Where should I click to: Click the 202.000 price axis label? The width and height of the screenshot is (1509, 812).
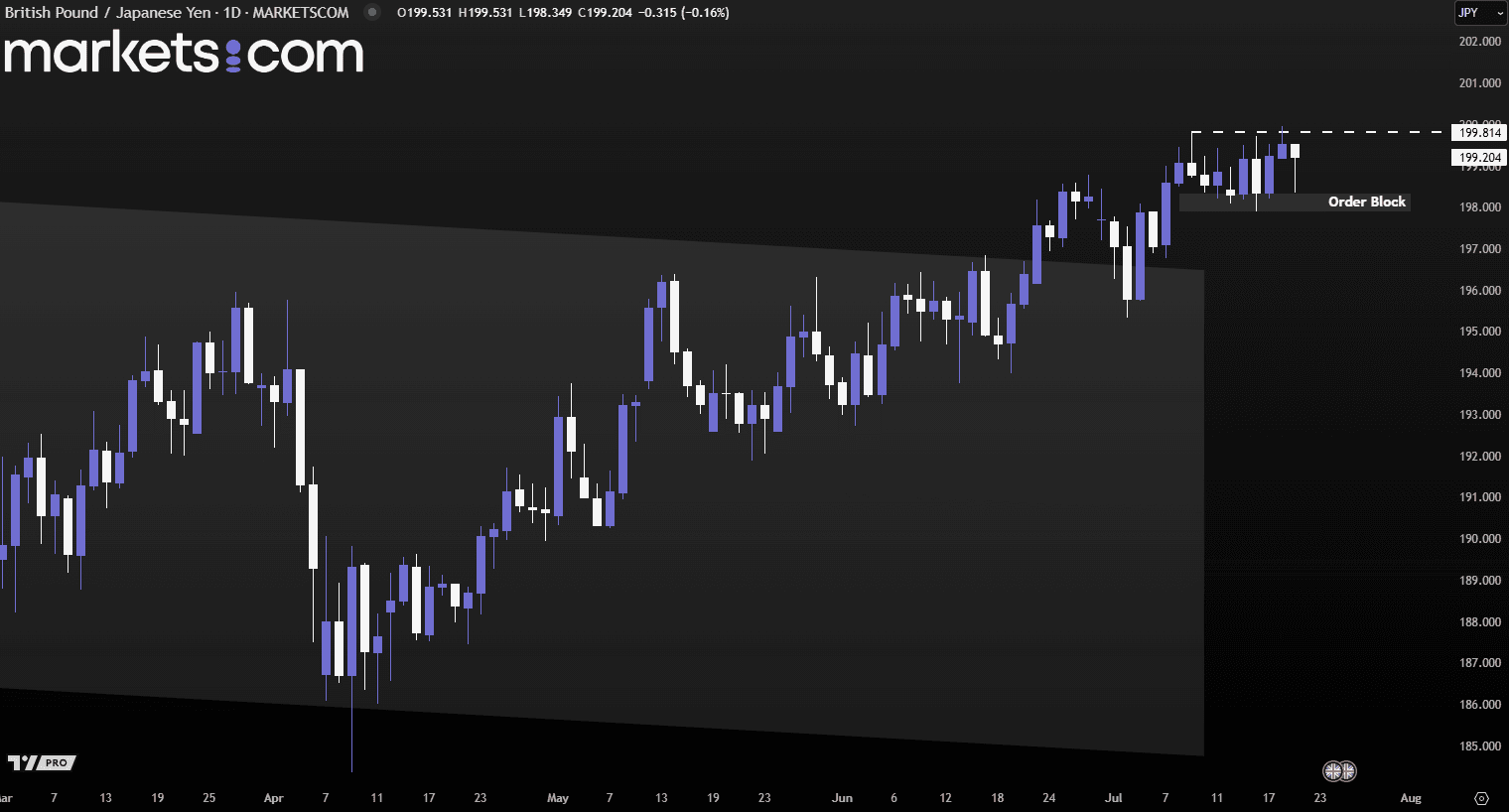tap(1479, 42)
